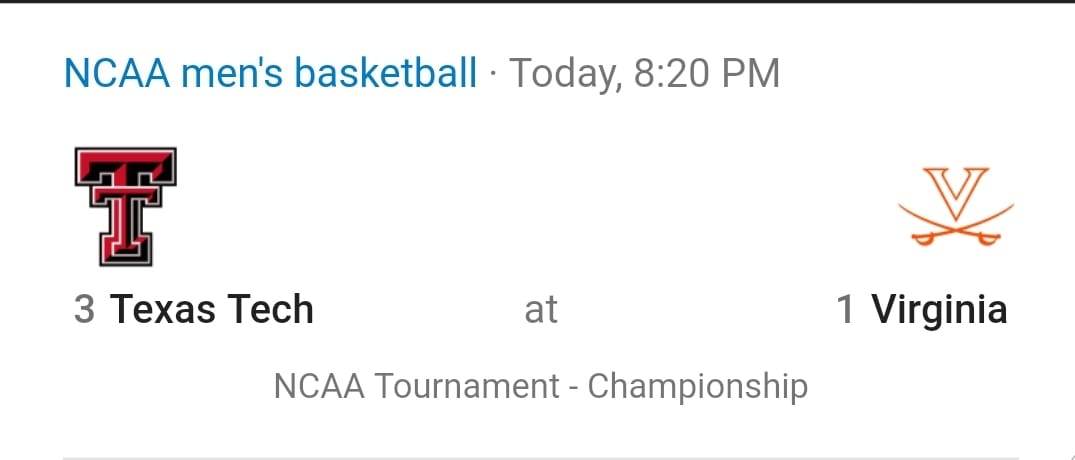Click the crossed sabres under the Virginia V
Image resolution: width=1075 pixels, height=460 pixels.
[956, 225]
